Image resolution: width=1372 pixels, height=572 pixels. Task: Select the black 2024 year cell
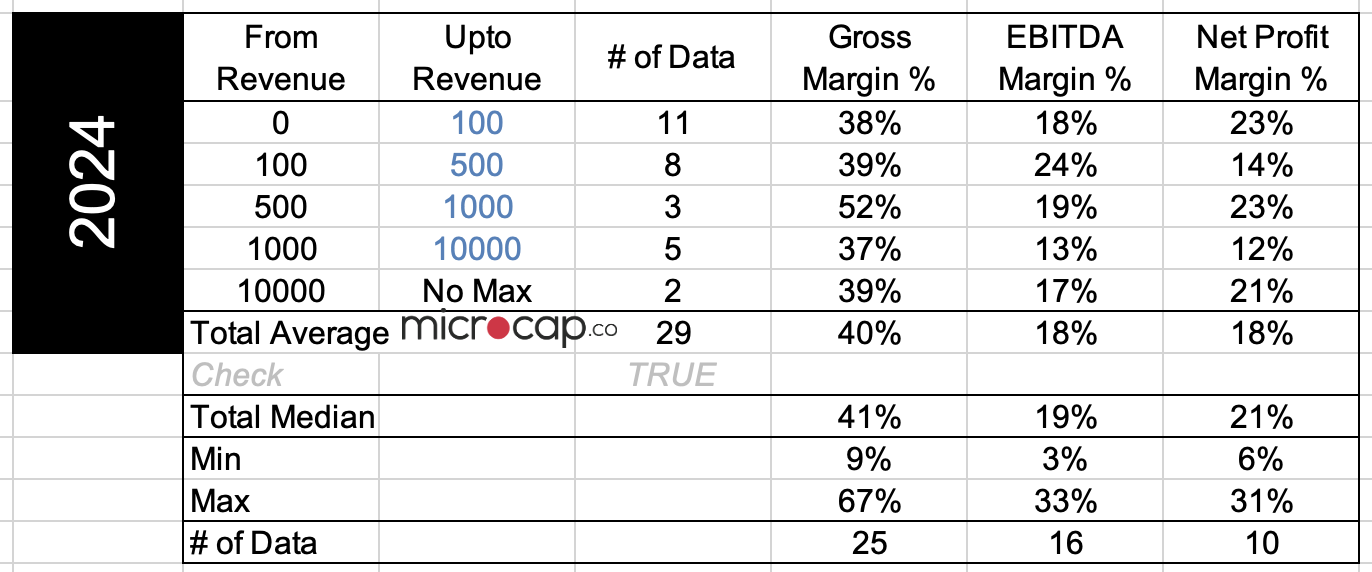pos(97,183)
